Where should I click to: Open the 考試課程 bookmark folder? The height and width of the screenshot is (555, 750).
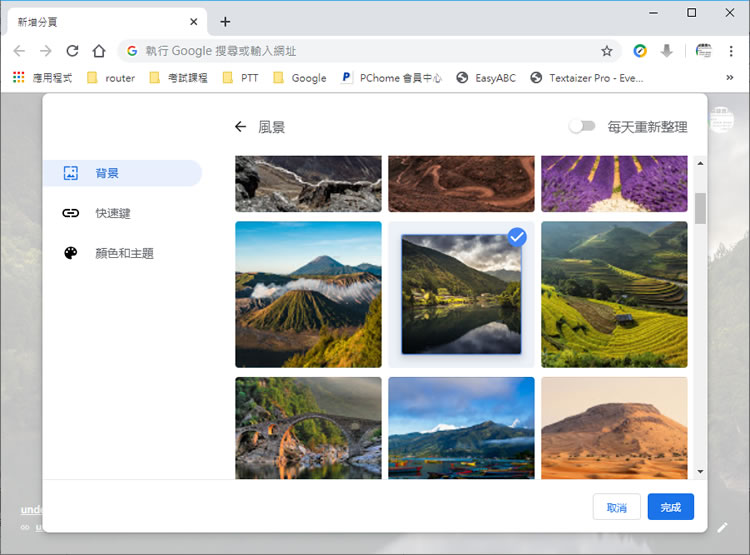coord(178,78)
